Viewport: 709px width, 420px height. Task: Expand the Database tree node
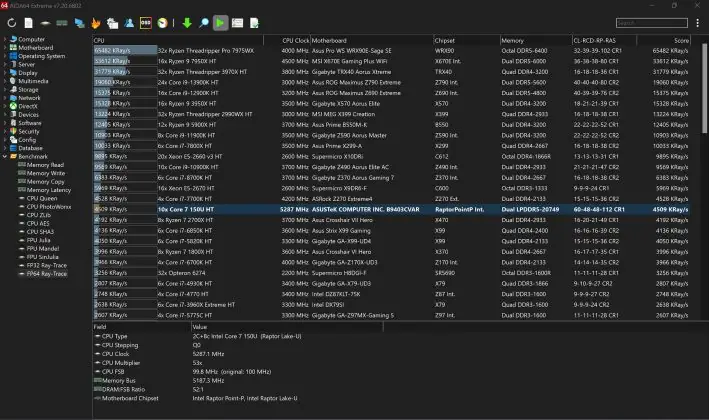point(5,148)
